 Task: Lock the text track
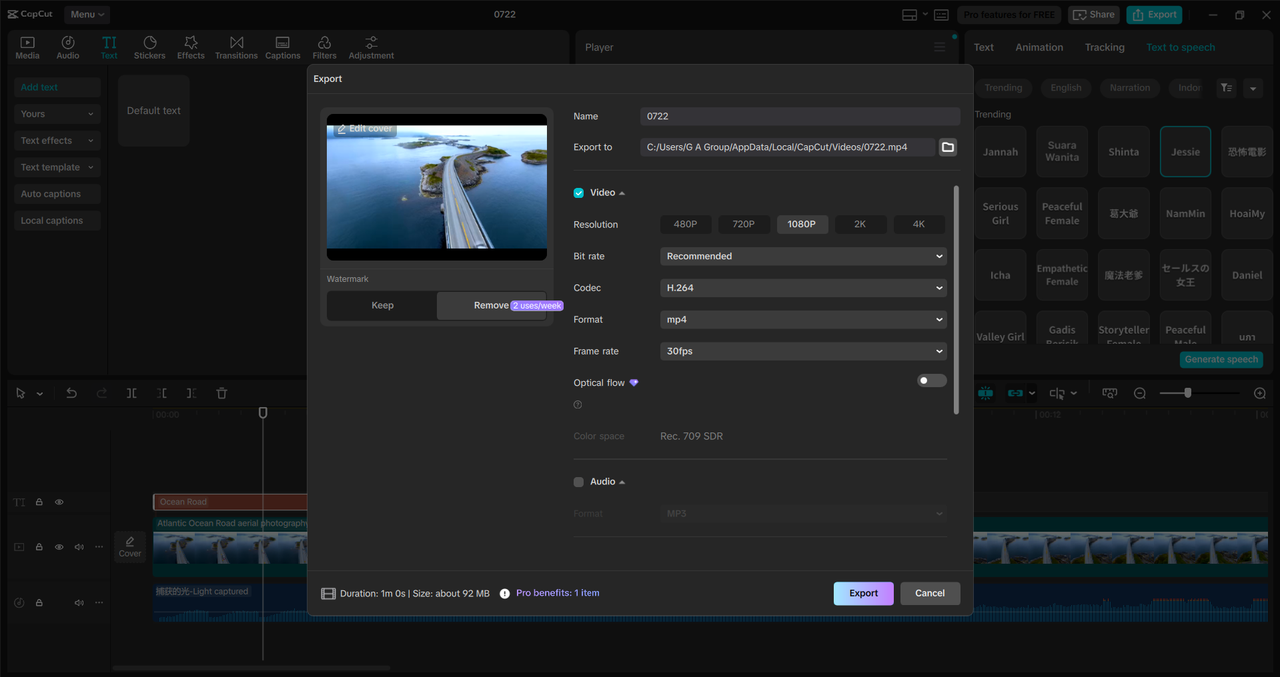coord(39,502)
